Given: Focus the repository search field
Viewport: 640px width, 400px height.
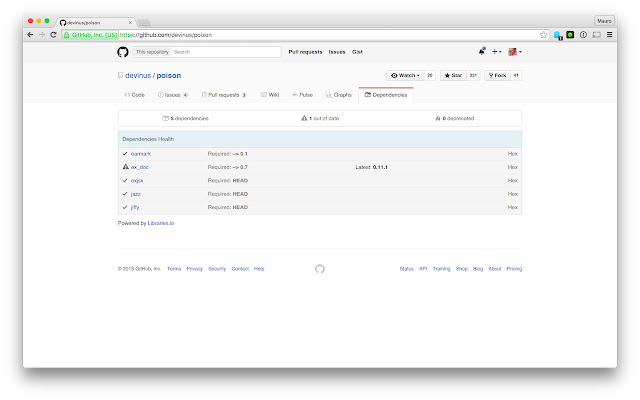Looking at the screenshot, I should point(227,52).
